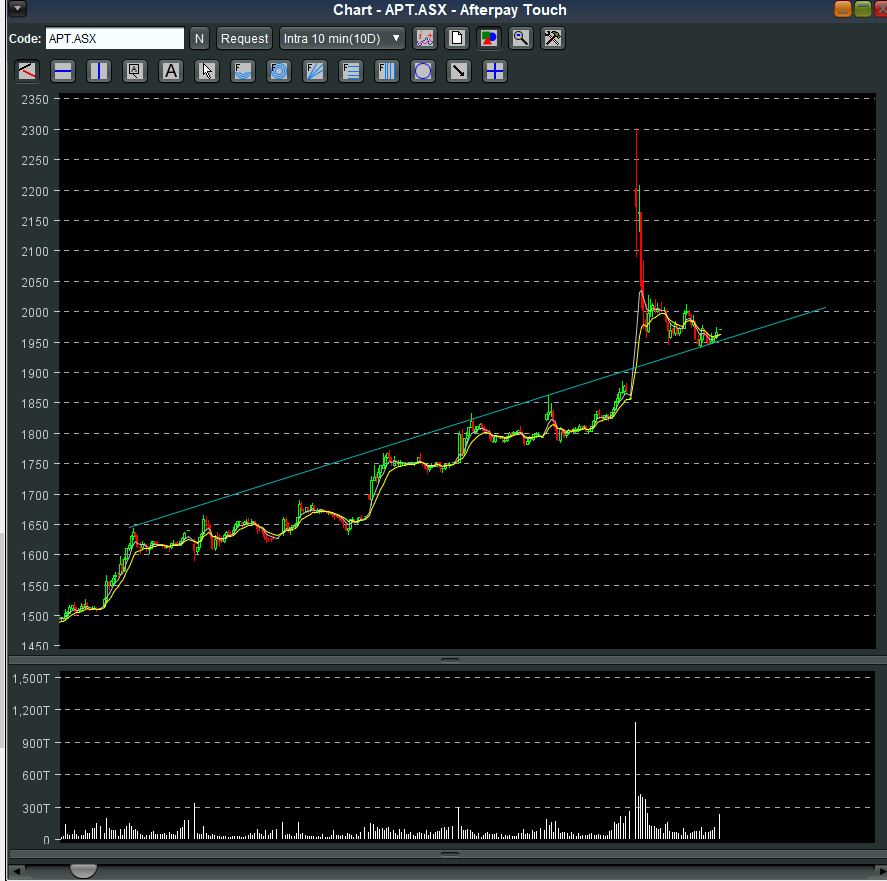Image resolution: width=887 pixels, height=881 pixels.
Task: Select the vertical line tool
Action: point(98,71)
